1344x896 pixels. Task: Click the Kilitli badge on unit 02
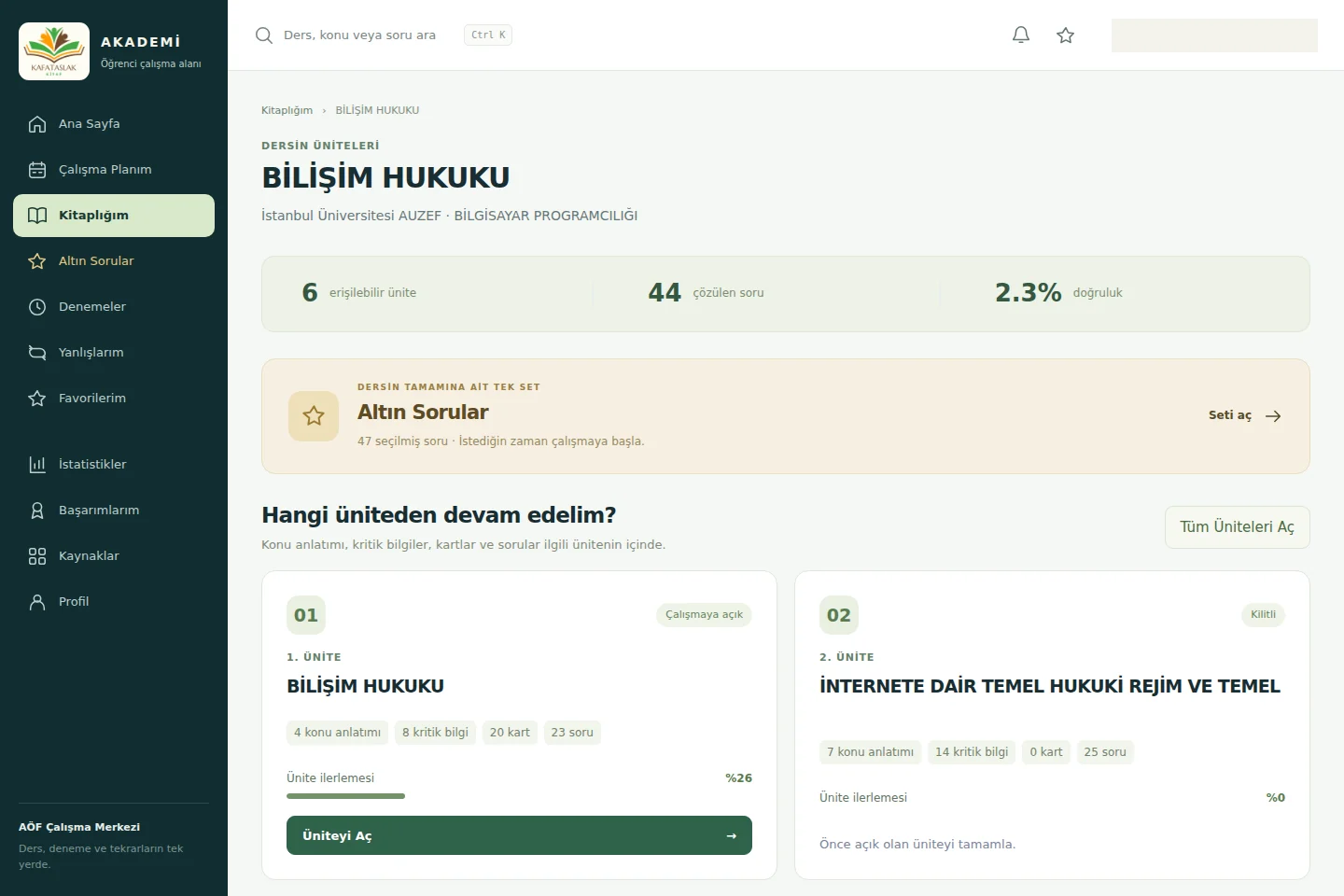tap(1263, 614)
